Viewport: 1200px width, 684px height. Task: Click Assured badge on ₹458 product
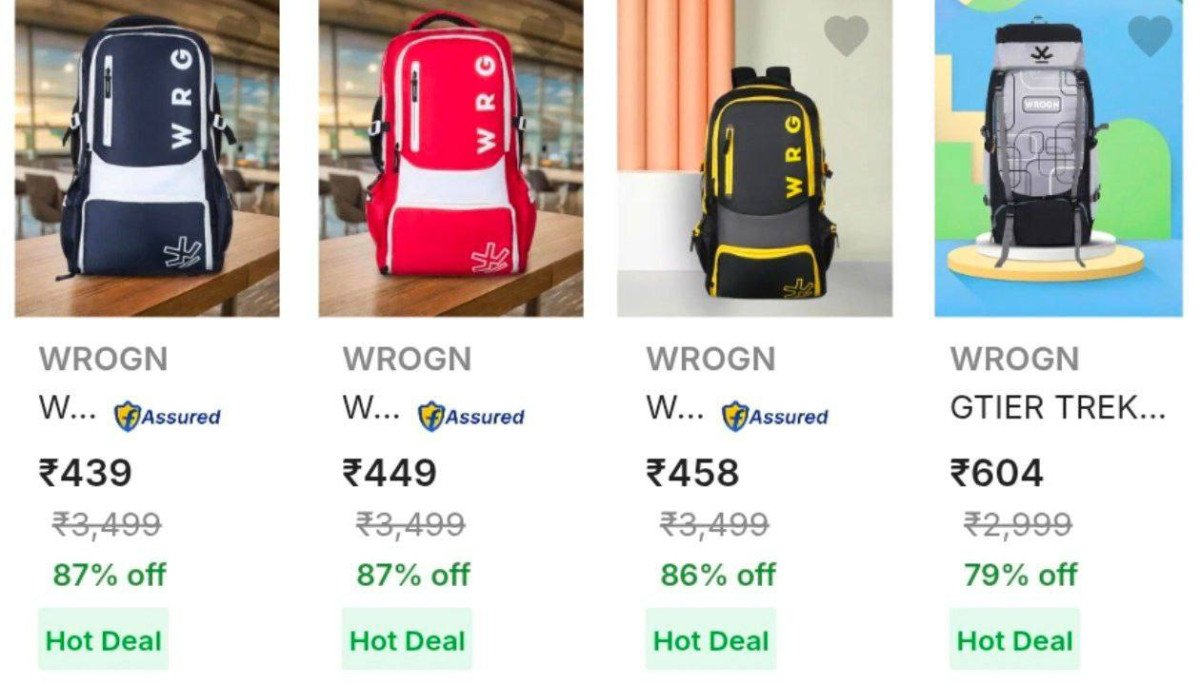tap(775, 416)
